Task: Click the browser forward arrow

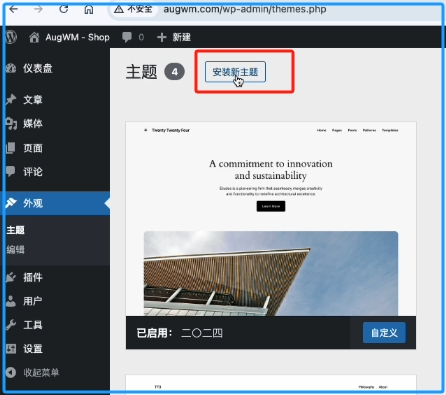Action: tap(38, 9)
